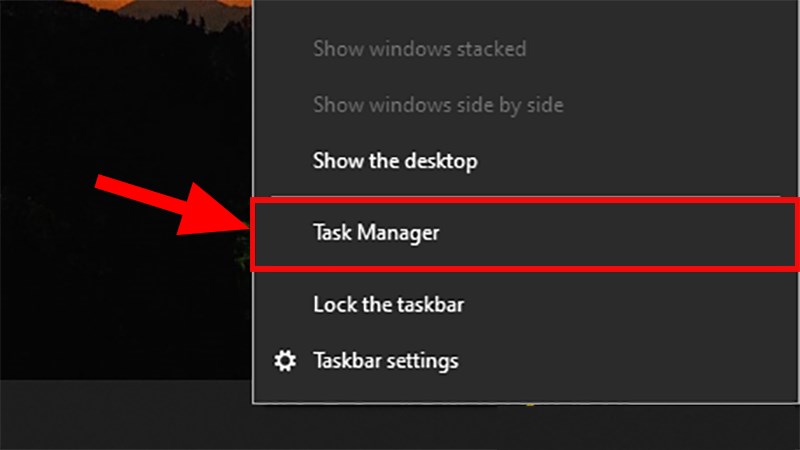This screenshot has width=800, height=450.
Task: Click the gear icon beside Taskbar settings
Action: click(285, 360)
